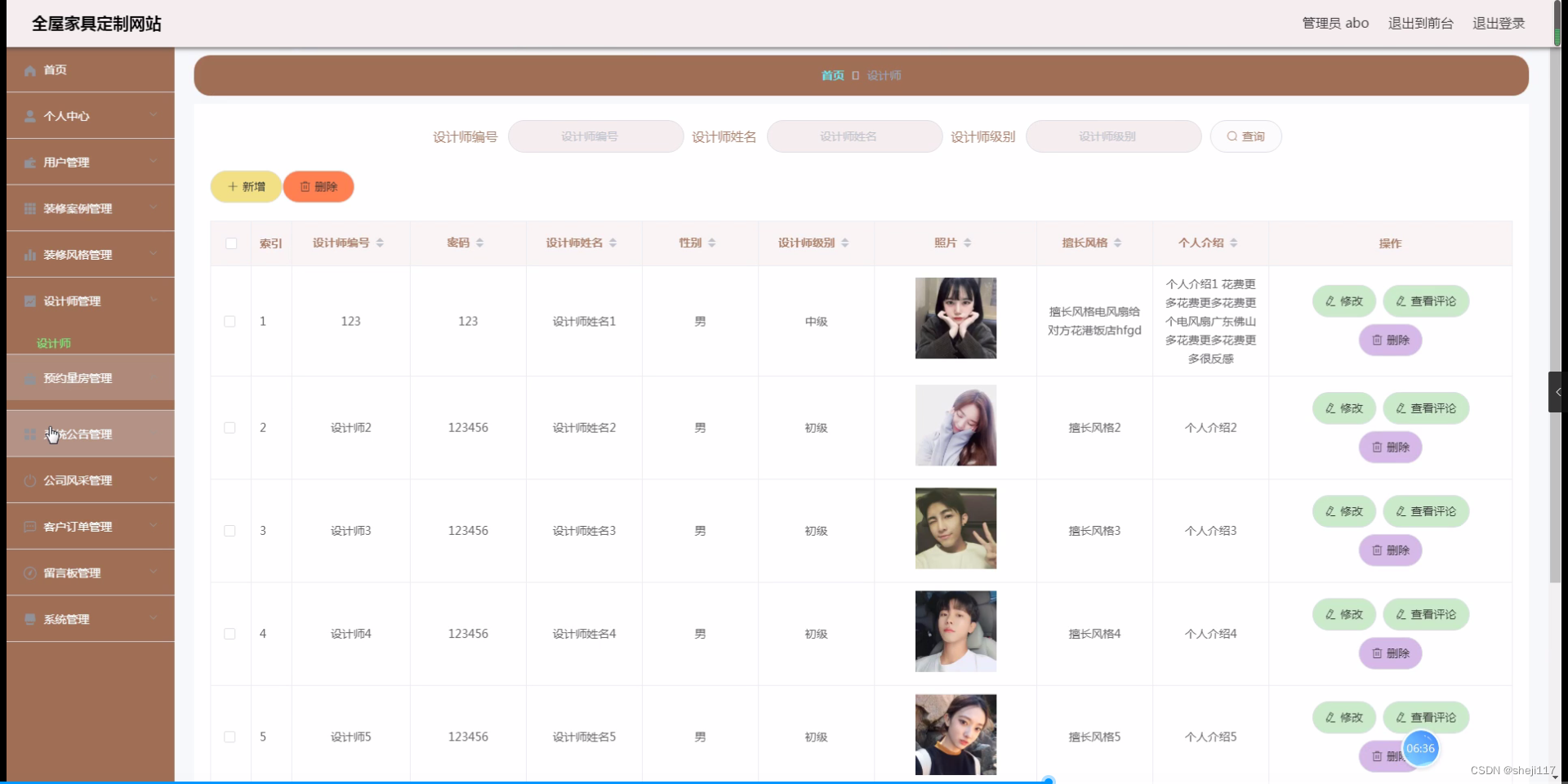Sort the 密码 column with its arrows

coord(479,243)
